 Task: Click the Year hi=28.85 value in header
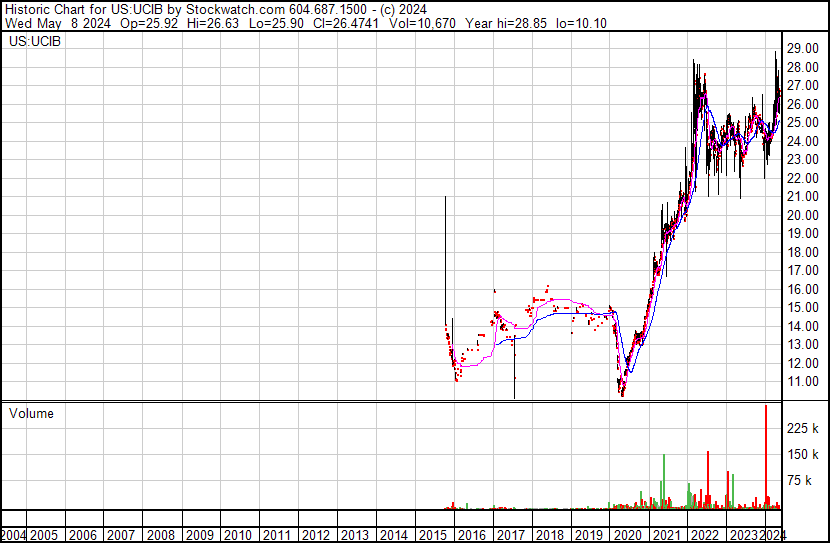[x=506, y=23]
